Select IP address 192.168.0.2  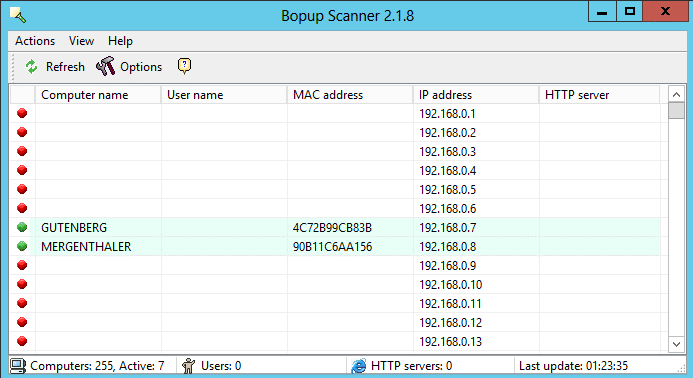447,133
